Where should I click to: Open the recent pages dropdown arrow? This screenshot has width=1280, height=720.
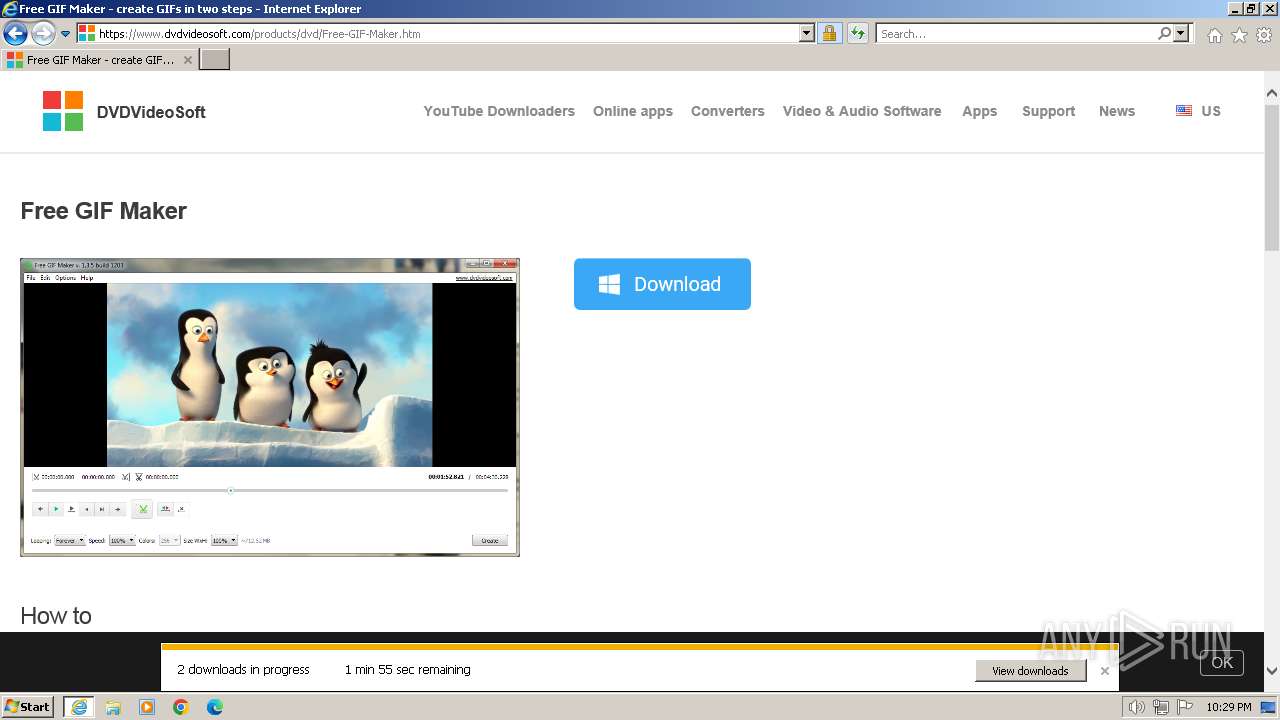66,34
